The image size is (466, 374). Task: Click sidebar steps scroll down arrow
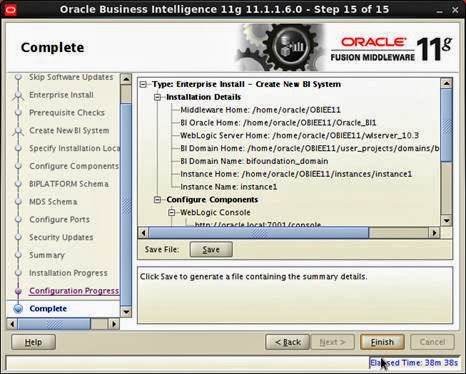(126, 312)
